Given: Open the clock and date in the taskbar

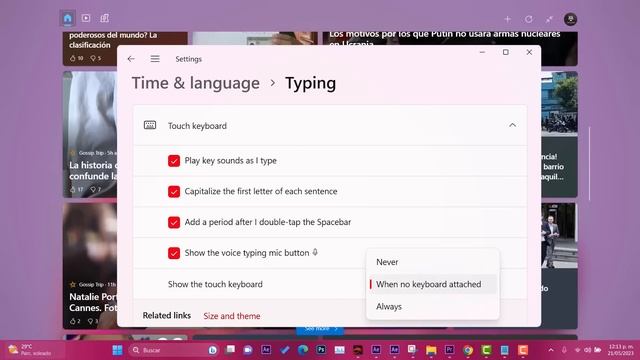Looking at the screenshot, I should click(x=620, y=350).
